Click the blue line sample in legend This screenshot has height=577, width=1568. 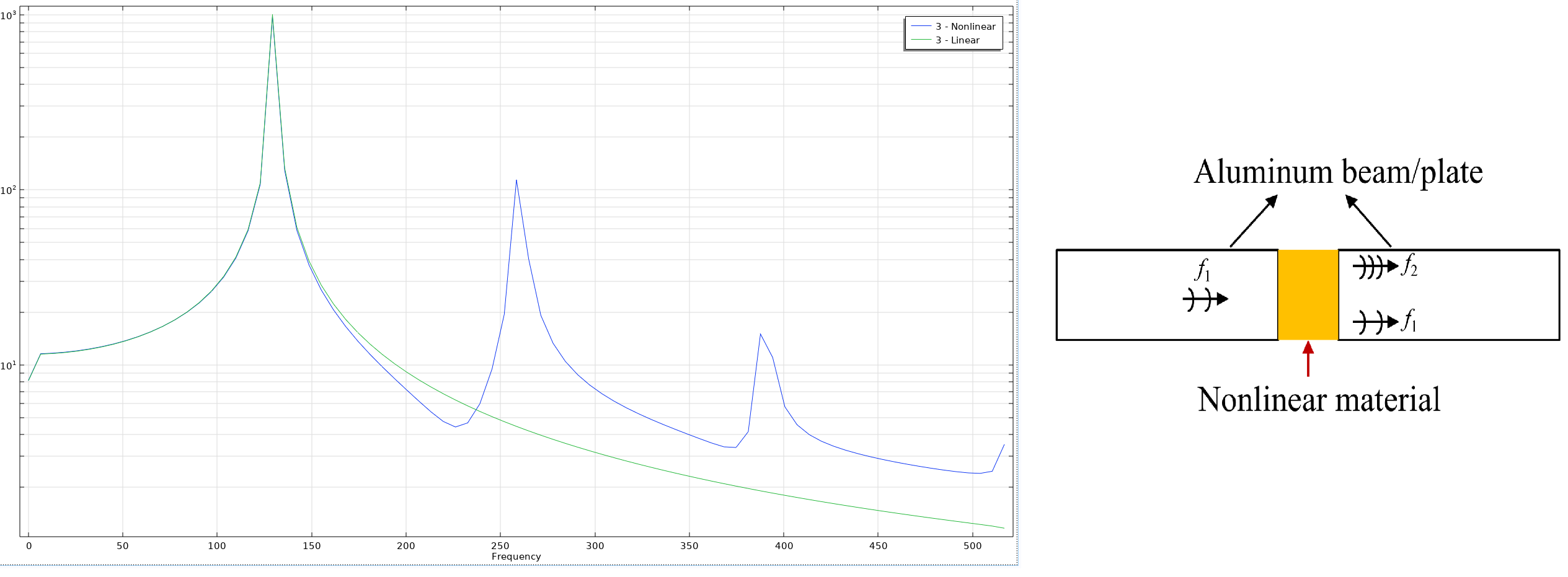coord(921,27)
